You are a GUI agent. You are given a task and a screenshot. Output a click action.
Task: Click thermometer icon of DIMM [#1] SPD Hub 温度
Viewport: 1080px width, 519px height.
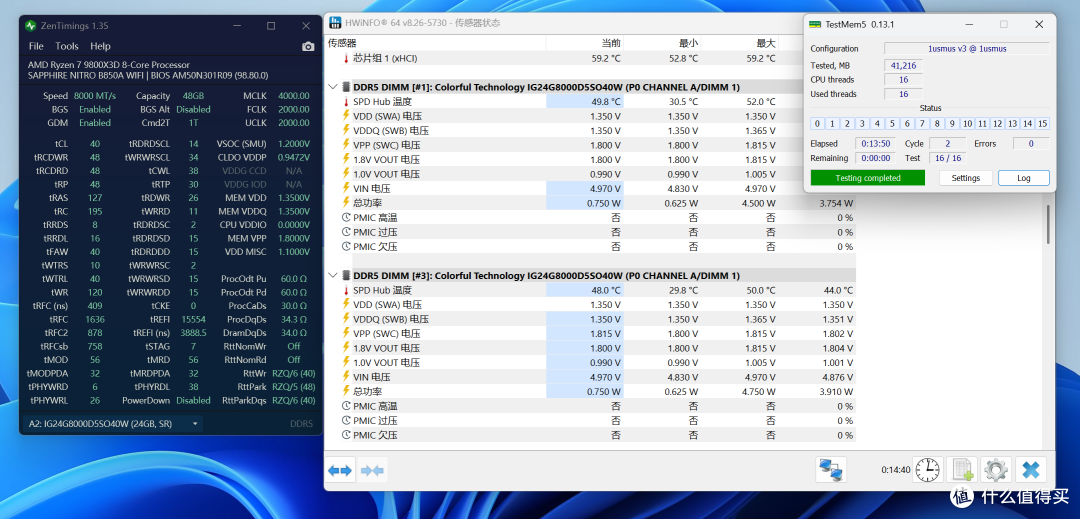[346, 102]
